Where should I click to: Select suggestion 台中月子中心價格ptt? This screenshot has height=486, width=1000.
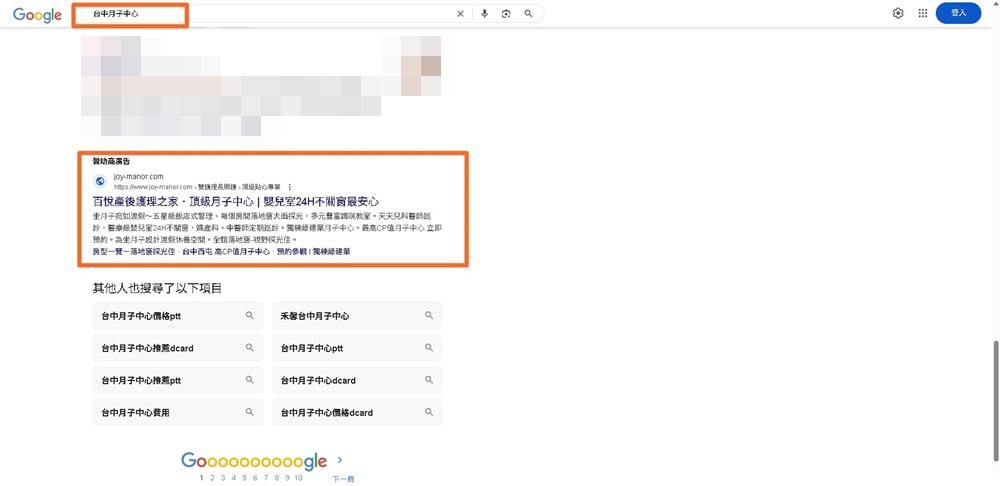tap(178, 316)
